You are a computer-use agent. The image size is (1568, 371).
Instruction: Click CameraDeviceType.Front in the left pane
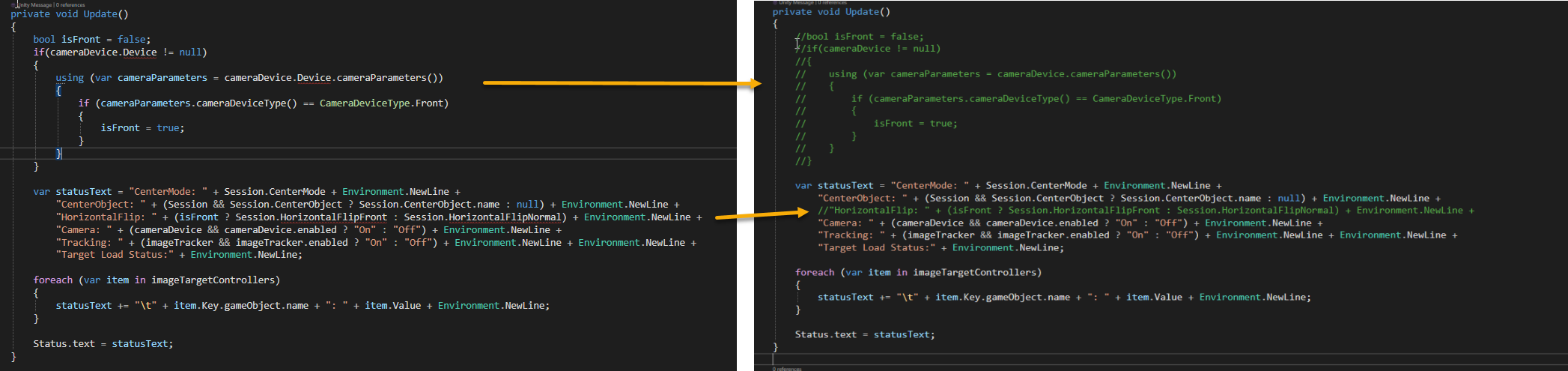pos(383,103)
